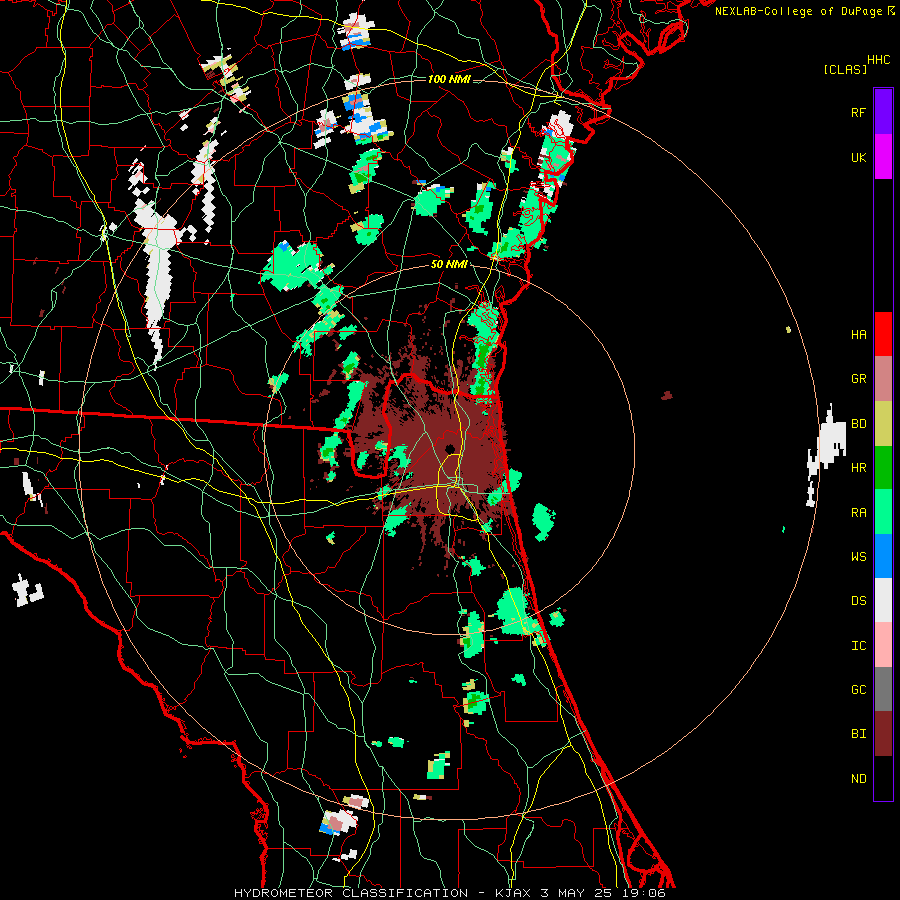Click the GR legend label

click(858, 379)
